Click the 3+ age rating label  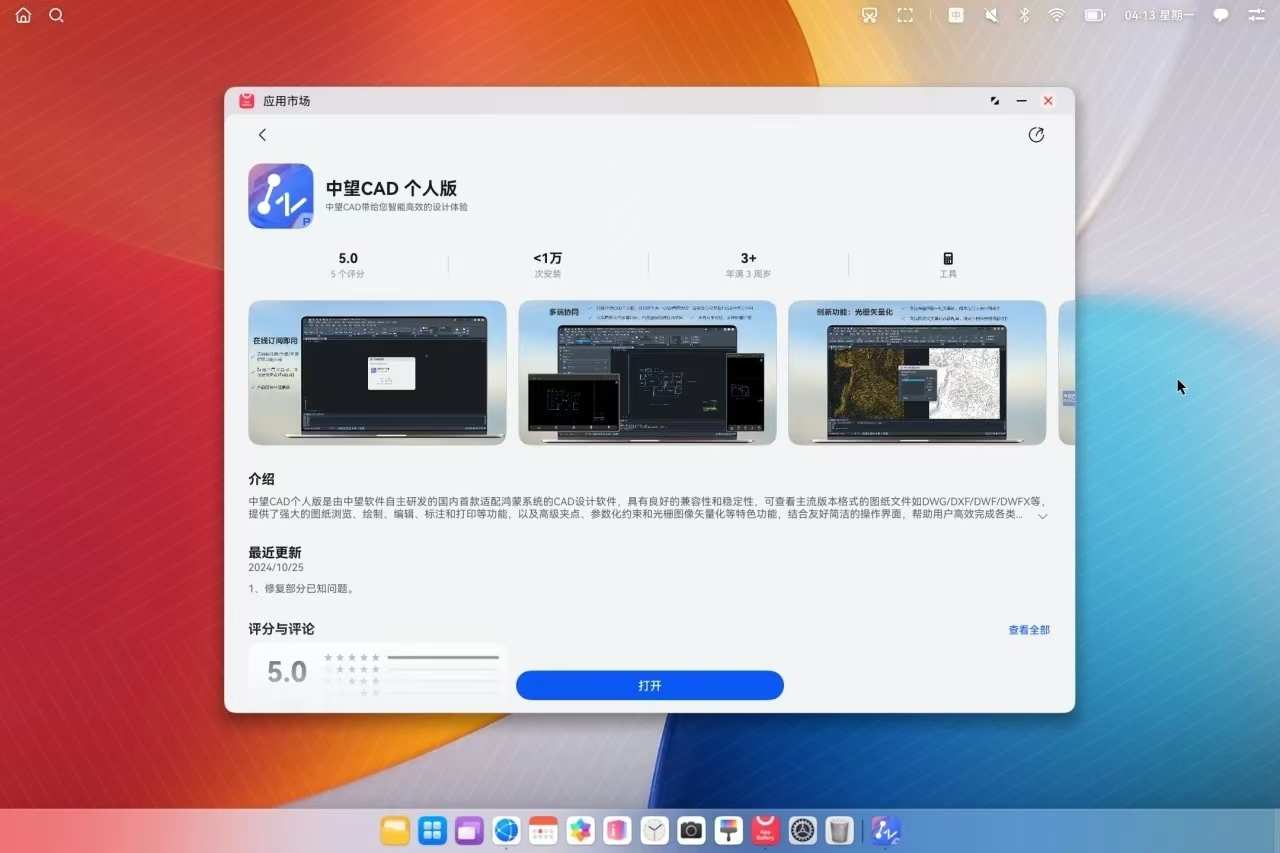click(x=748, y=258)
